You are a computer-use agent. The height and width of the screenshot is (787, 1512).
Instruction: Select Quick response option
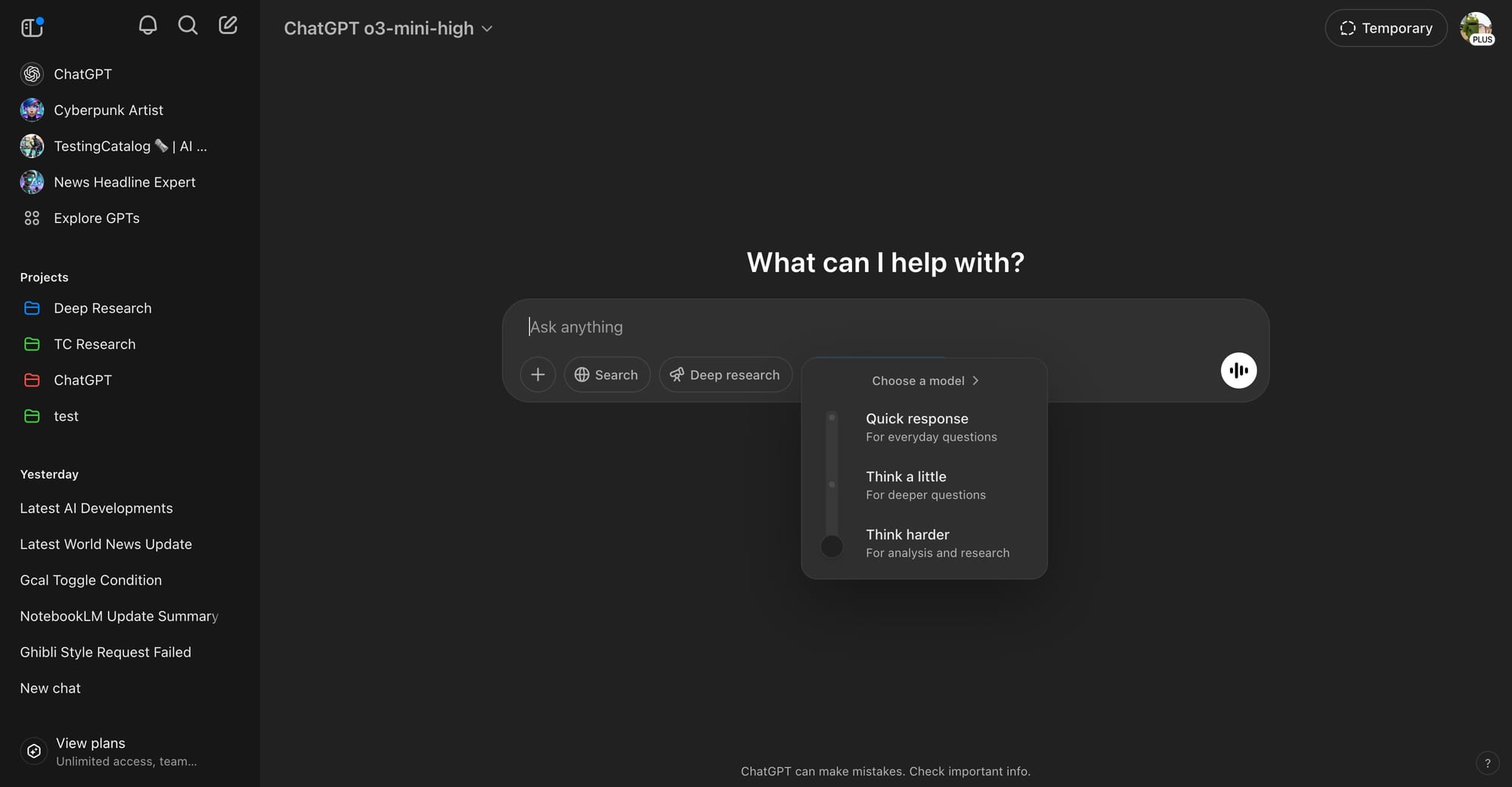tap(931, 427)
